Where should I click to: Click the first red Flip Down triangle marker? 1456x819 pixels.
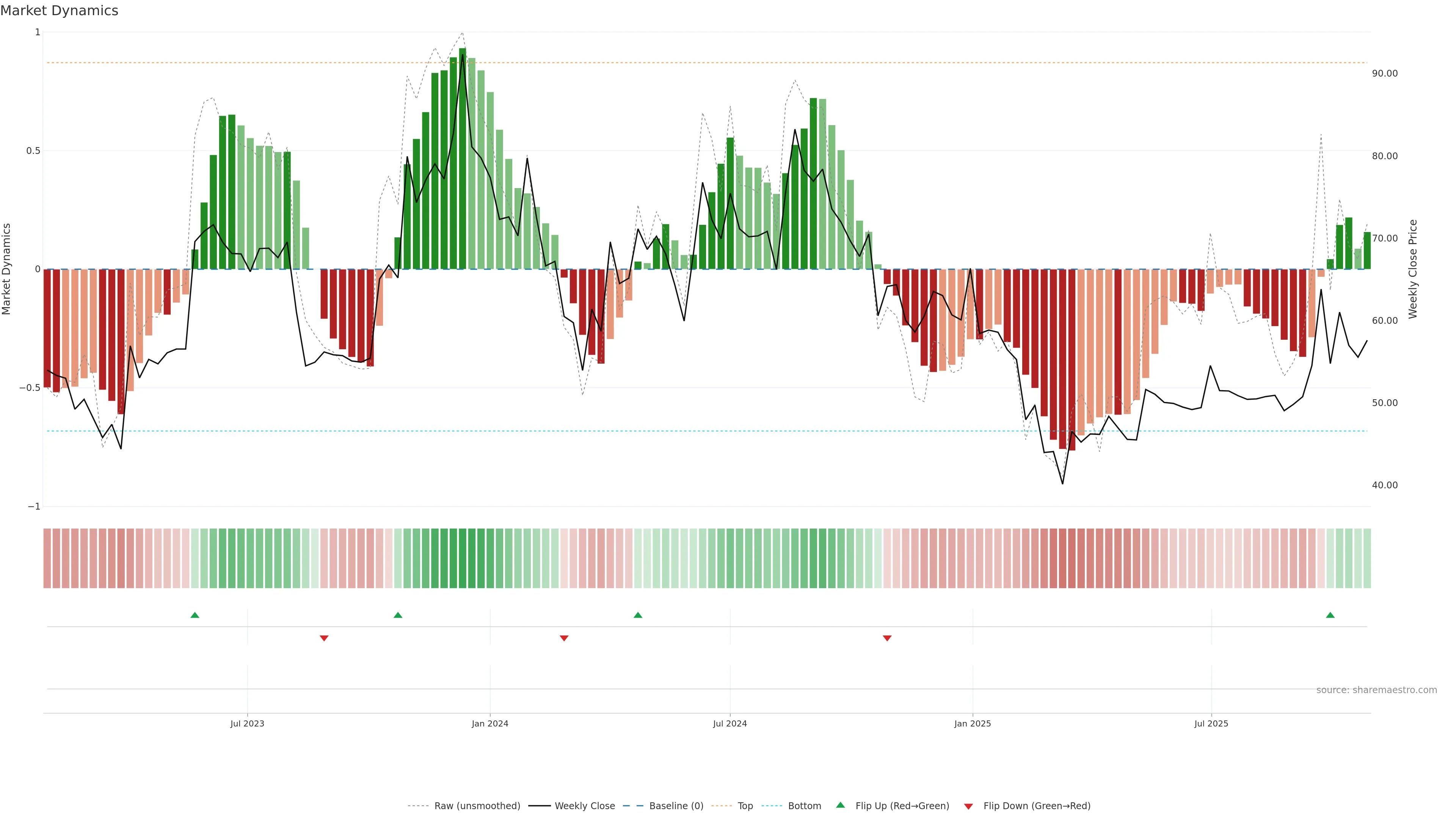324,638
